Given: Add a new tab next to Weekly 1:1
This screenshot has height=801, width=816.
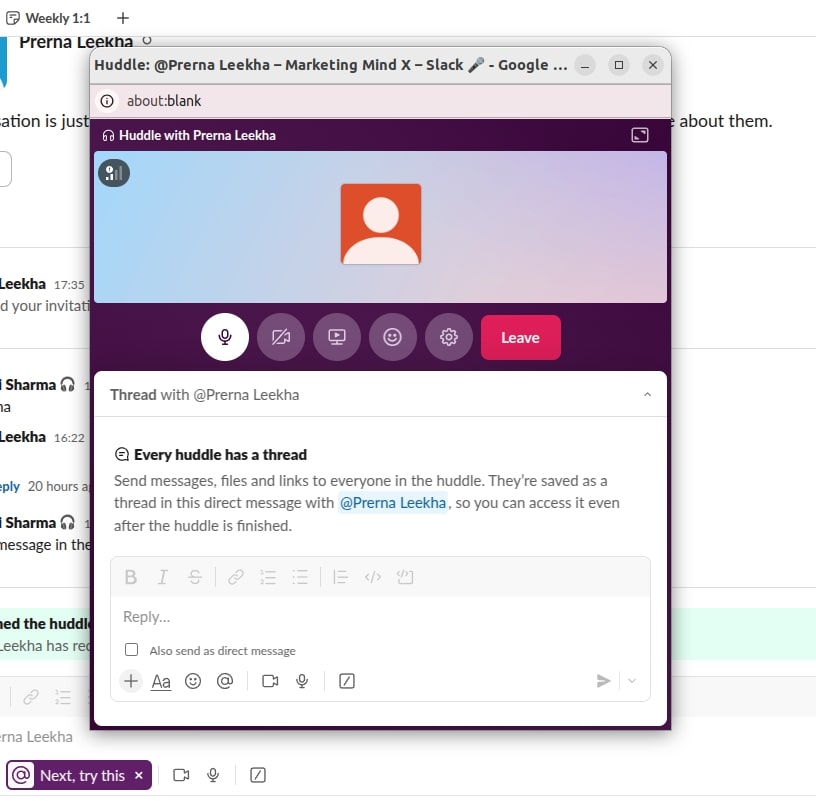Looking at the screenshot, I should [123, 18].
